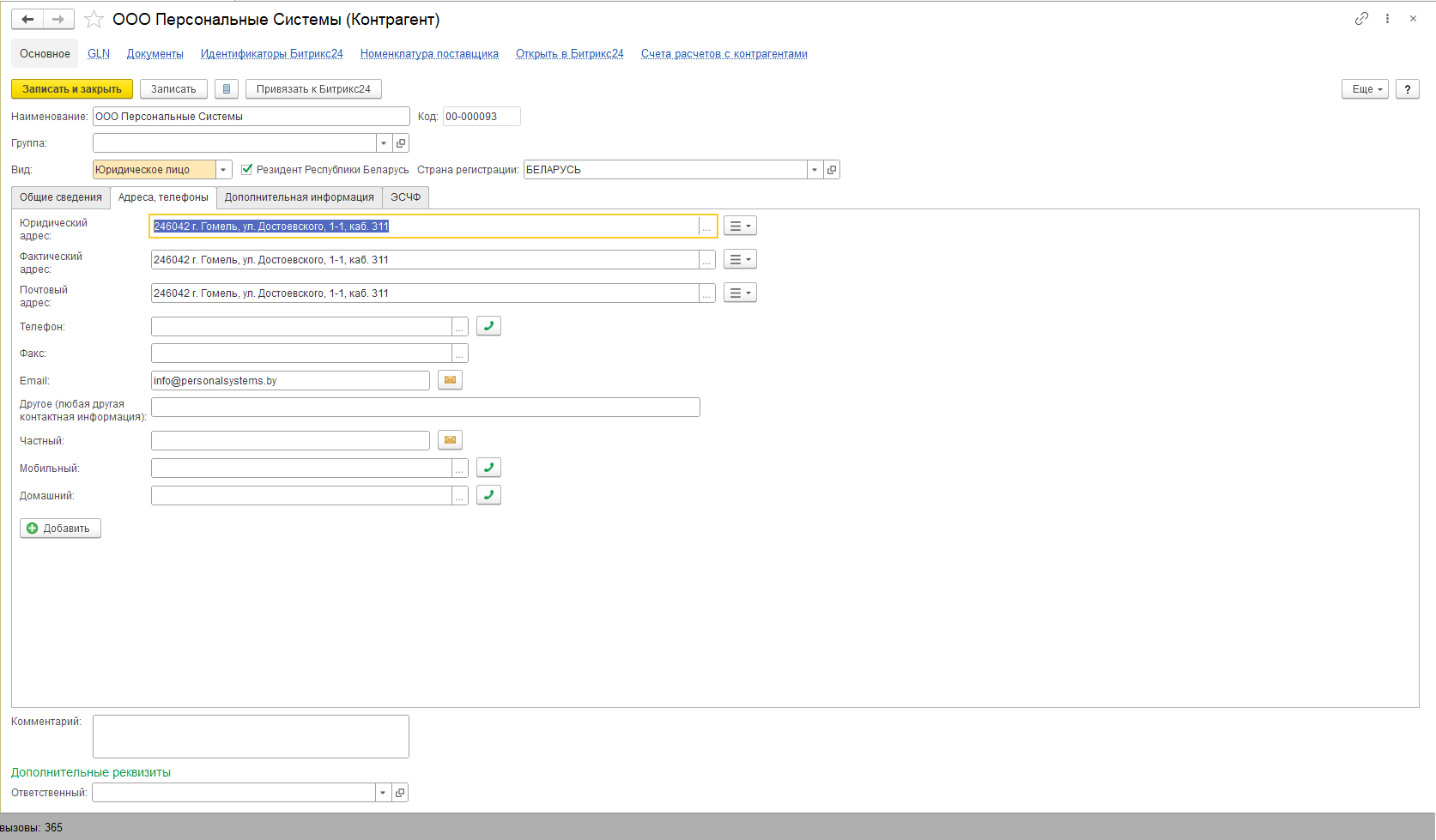Click envelope icon next to Частный field
The height and width of the screenshot is (840, 1436).
450,440
